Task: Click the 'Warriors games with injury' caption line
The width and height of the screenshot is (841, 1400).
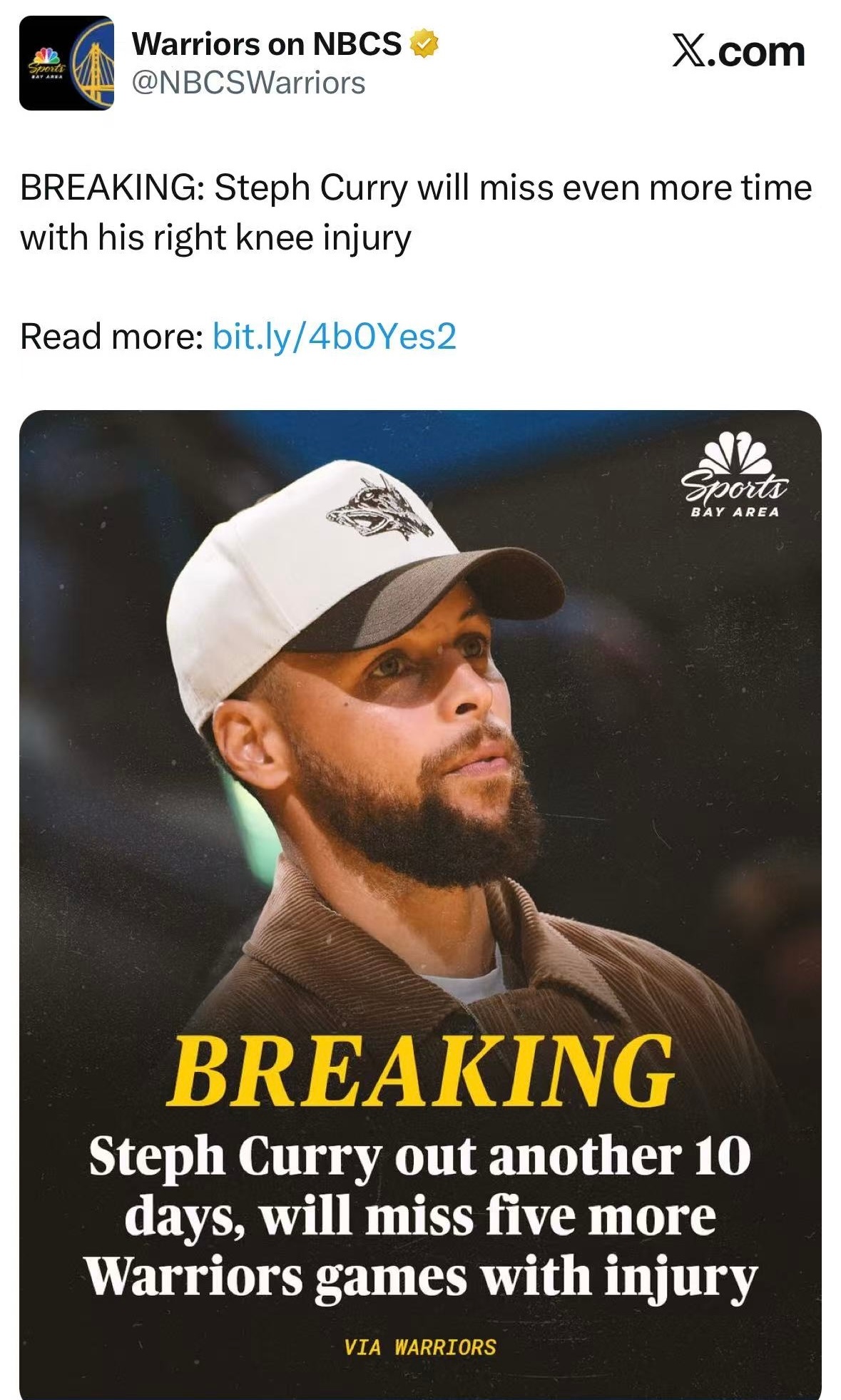Action: click(420, 1276)
